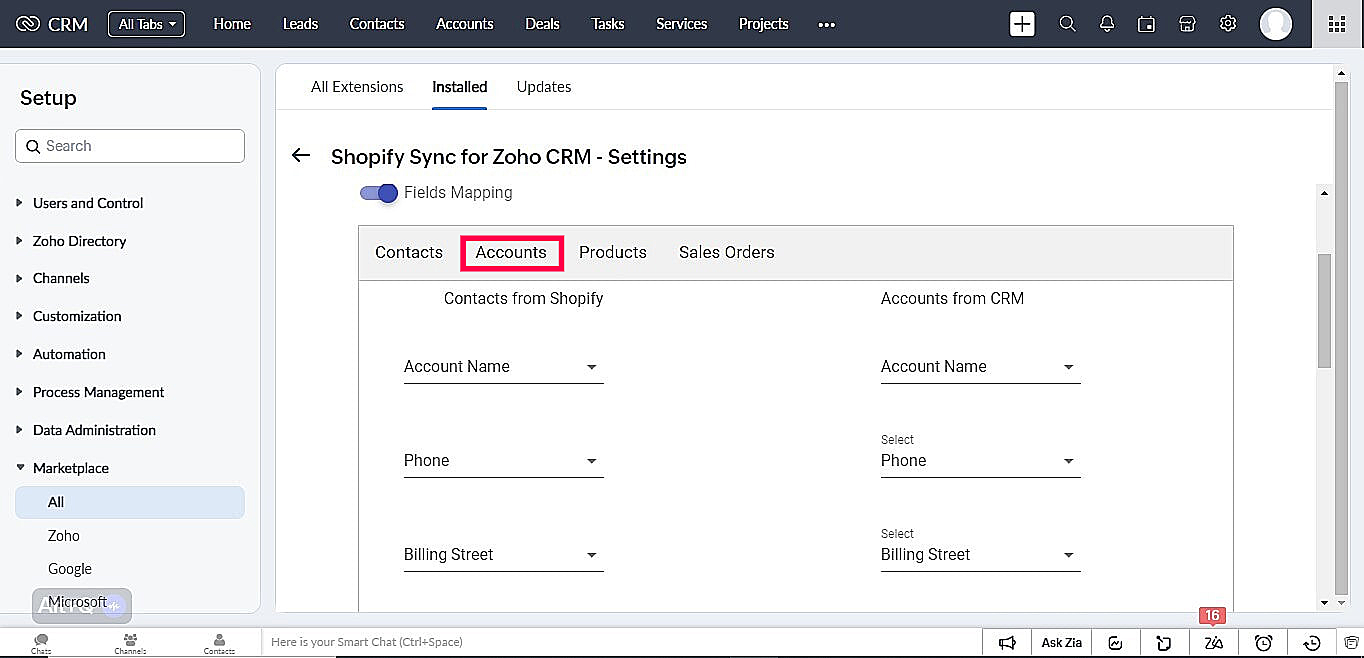This screenshot has width=1364, height=658.
Task: Switch to All Extensions tab
Action: [357, 87]
